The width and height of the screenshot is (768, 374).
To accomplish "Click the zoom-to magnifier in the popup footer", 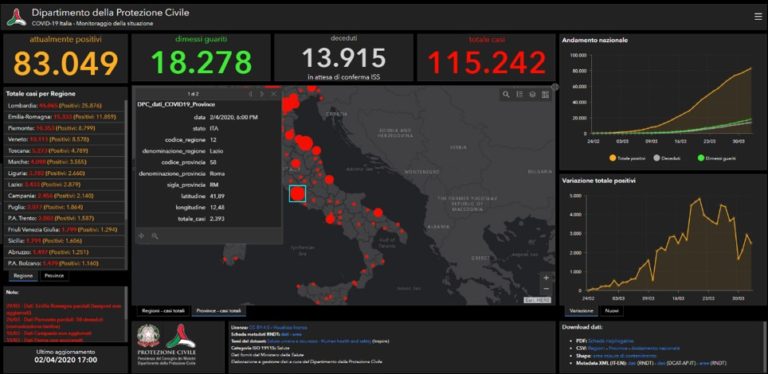I will coord(155,236).
